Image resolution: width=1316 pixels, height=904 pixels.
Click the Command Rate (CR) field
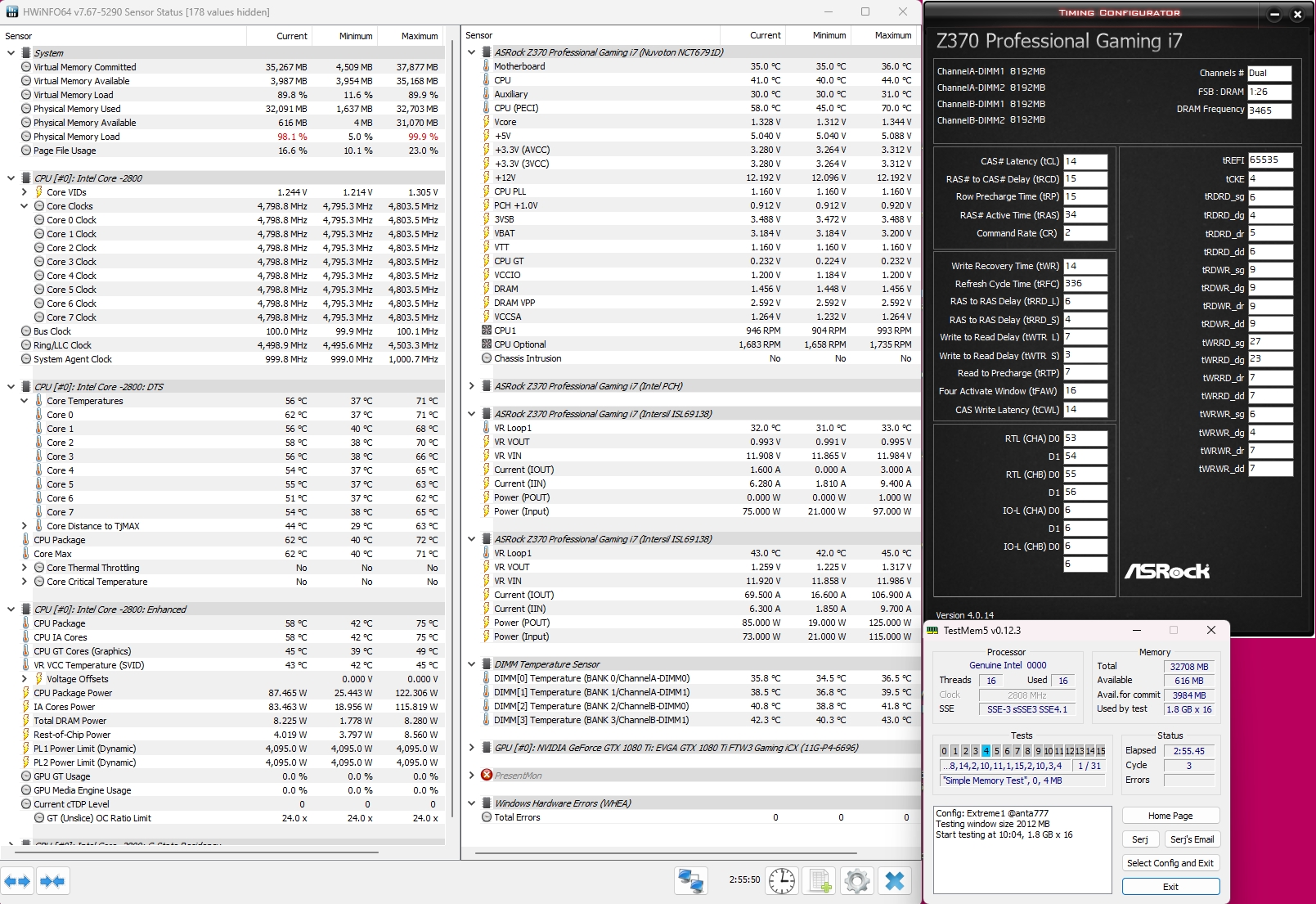[1085, 233]
